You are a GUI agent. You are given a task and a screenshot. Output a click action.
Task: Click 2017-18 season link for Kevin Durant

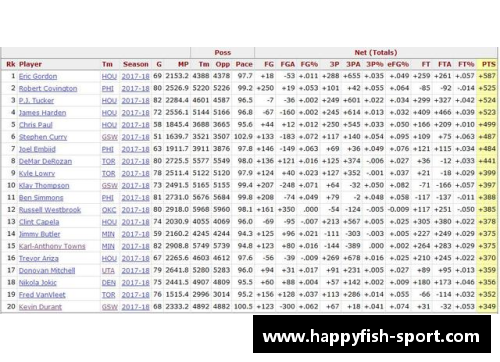click(x=135, y=307)
